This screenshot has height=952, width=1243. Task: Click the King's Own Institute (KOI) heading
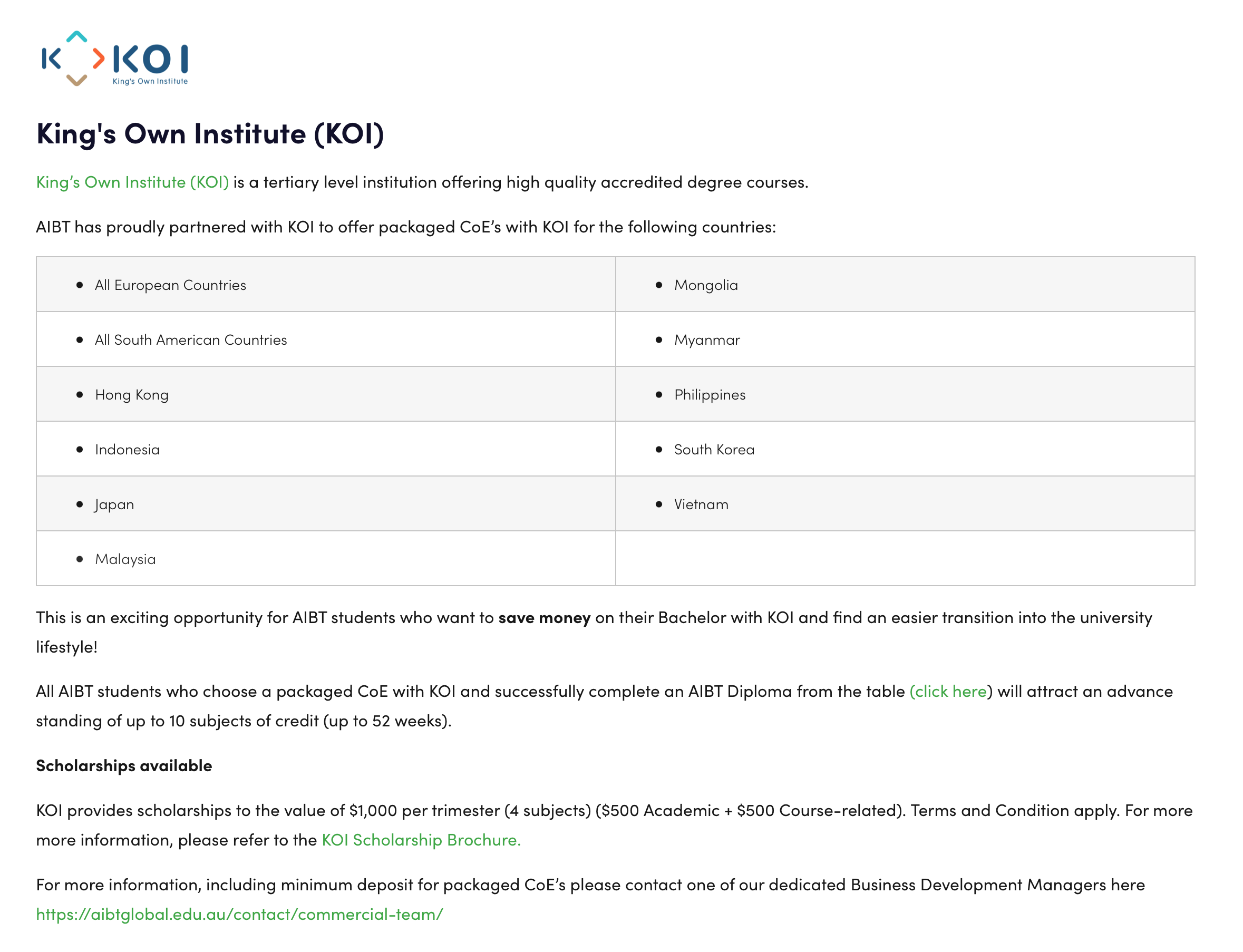210,134
